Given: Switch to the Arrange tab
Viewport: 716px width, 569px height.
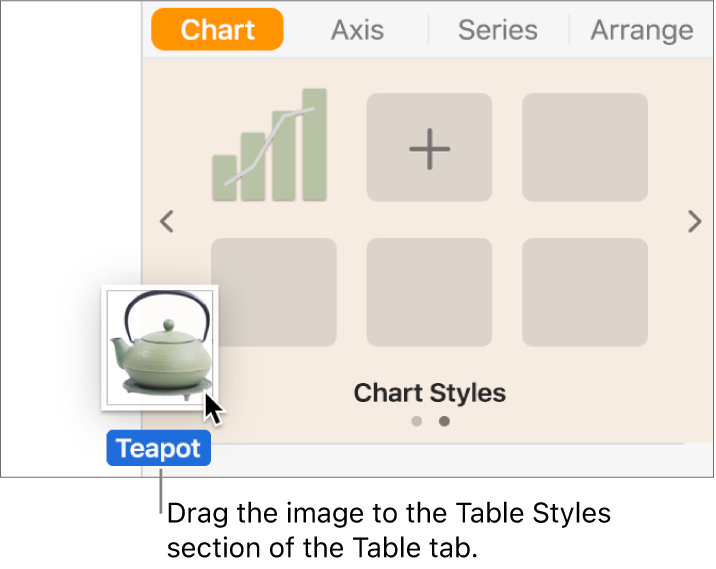Looking at the screenshot, I should [x=641, y=30].
